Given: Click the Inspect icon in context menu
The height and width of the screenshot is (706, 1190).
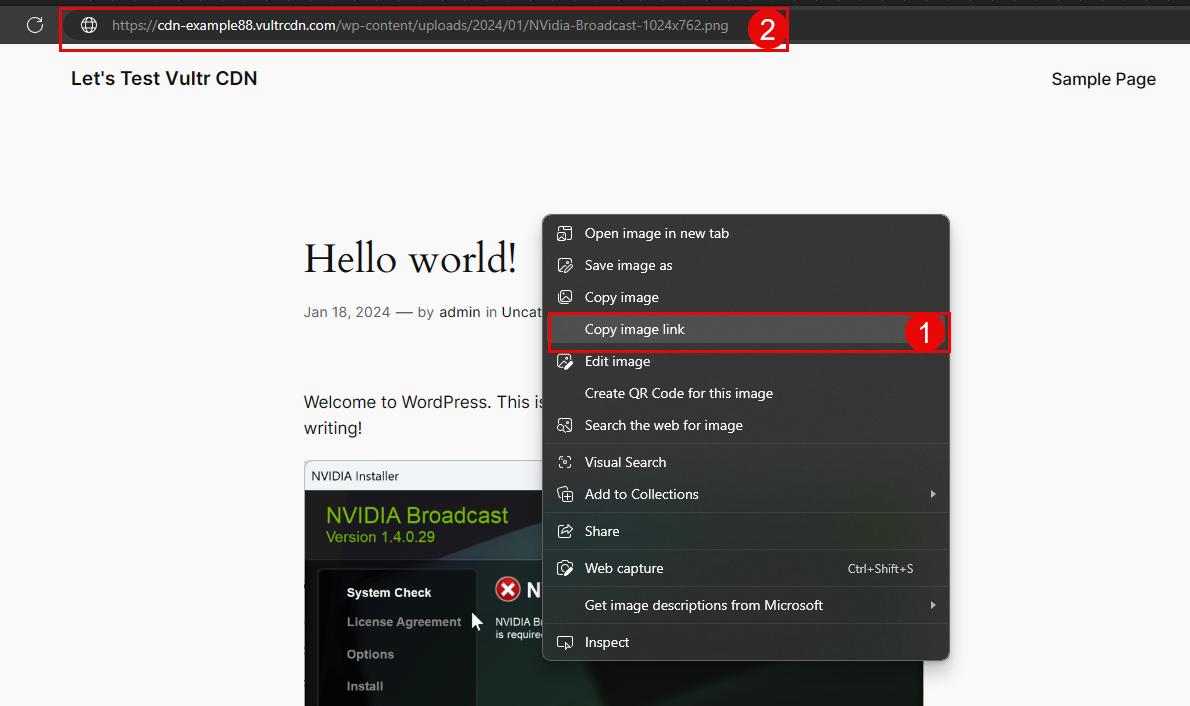Looking at the screenshot, I should [x=565, y=642].
